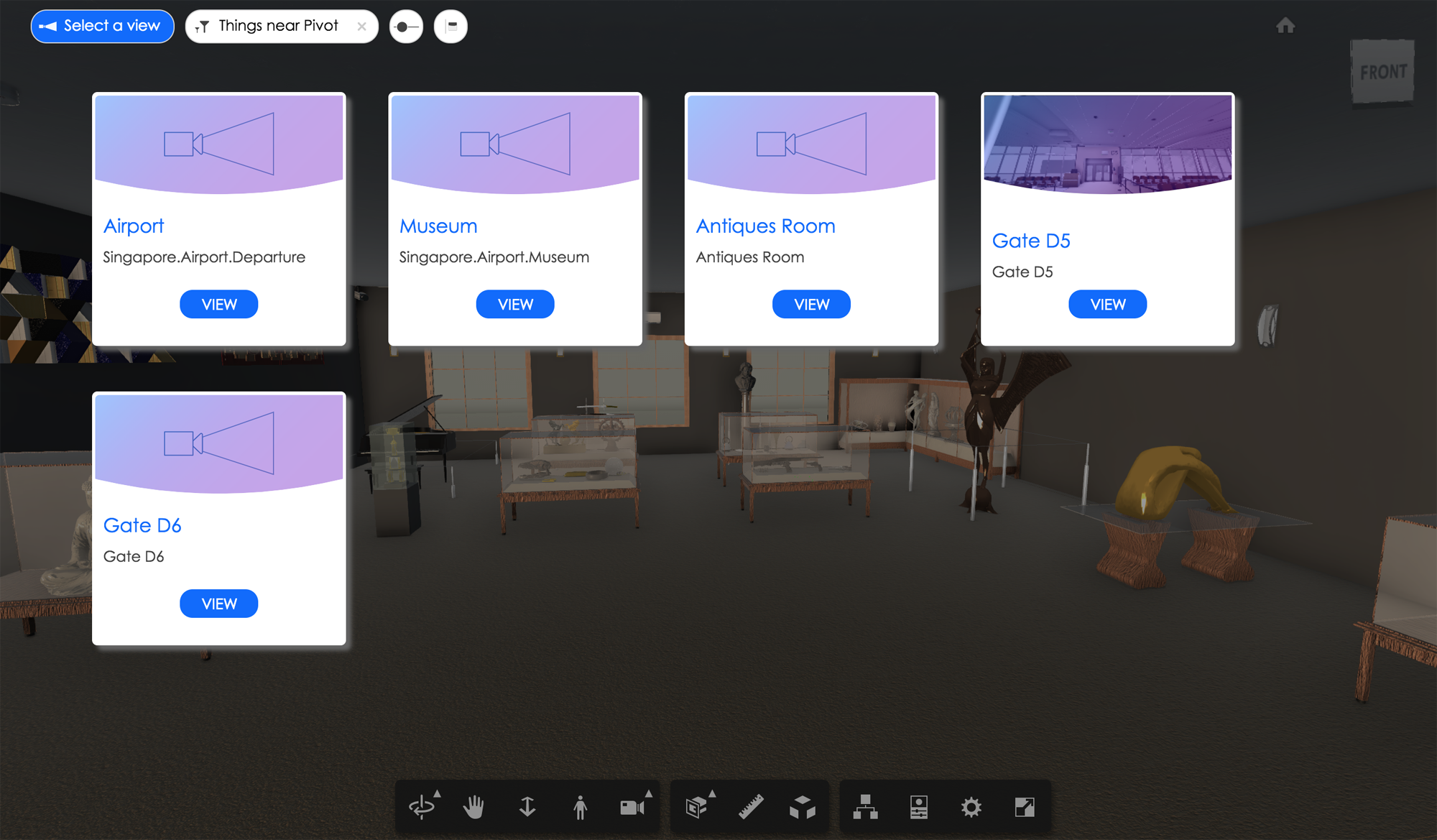Select the ruler measure tool
The width and height of the screenshot is (1437, 840).
pyautogui.click(x=751, y=807)
